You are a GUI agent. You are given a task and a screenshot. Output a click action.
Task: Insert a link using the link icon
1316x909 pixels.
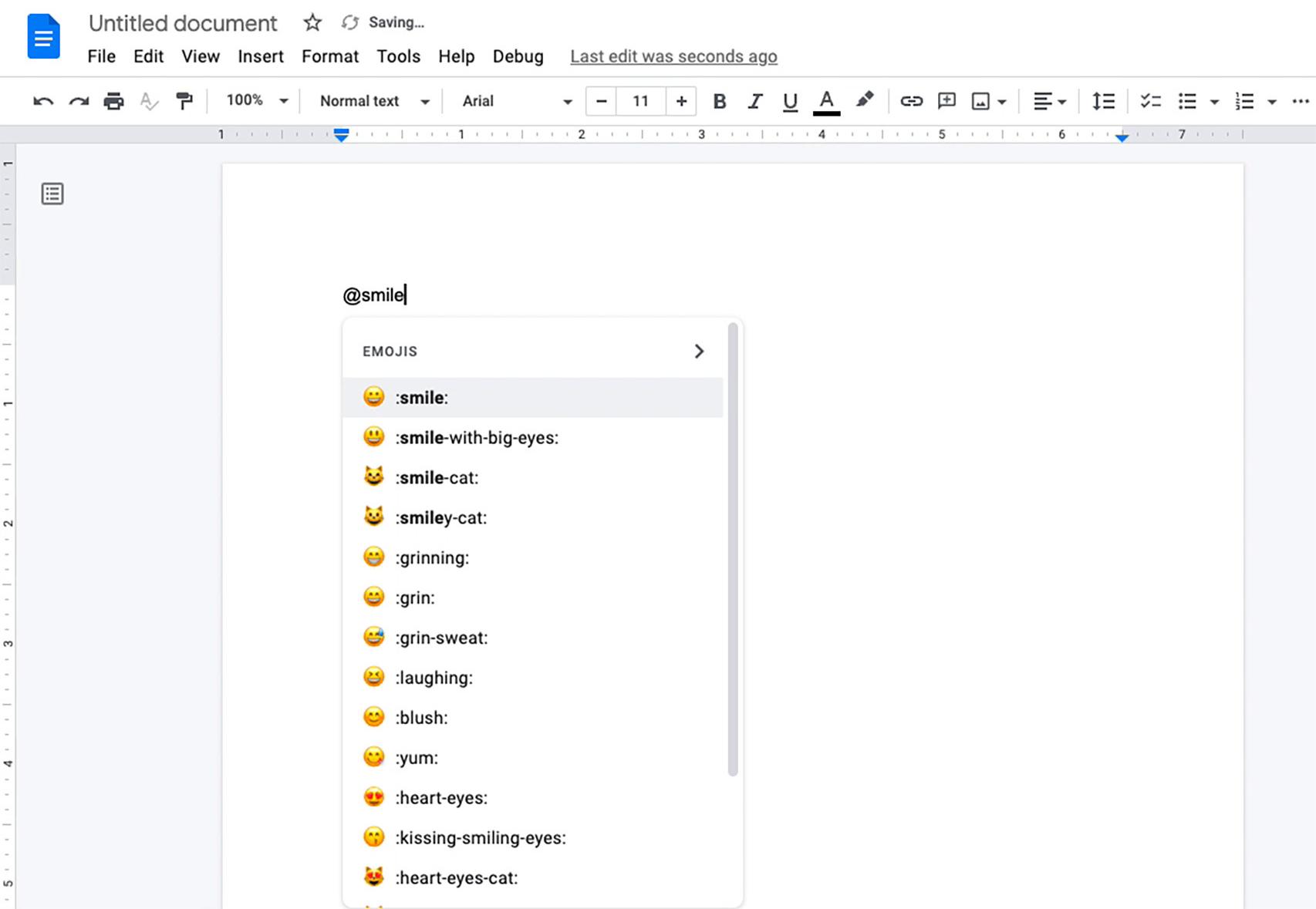[911, 101]
